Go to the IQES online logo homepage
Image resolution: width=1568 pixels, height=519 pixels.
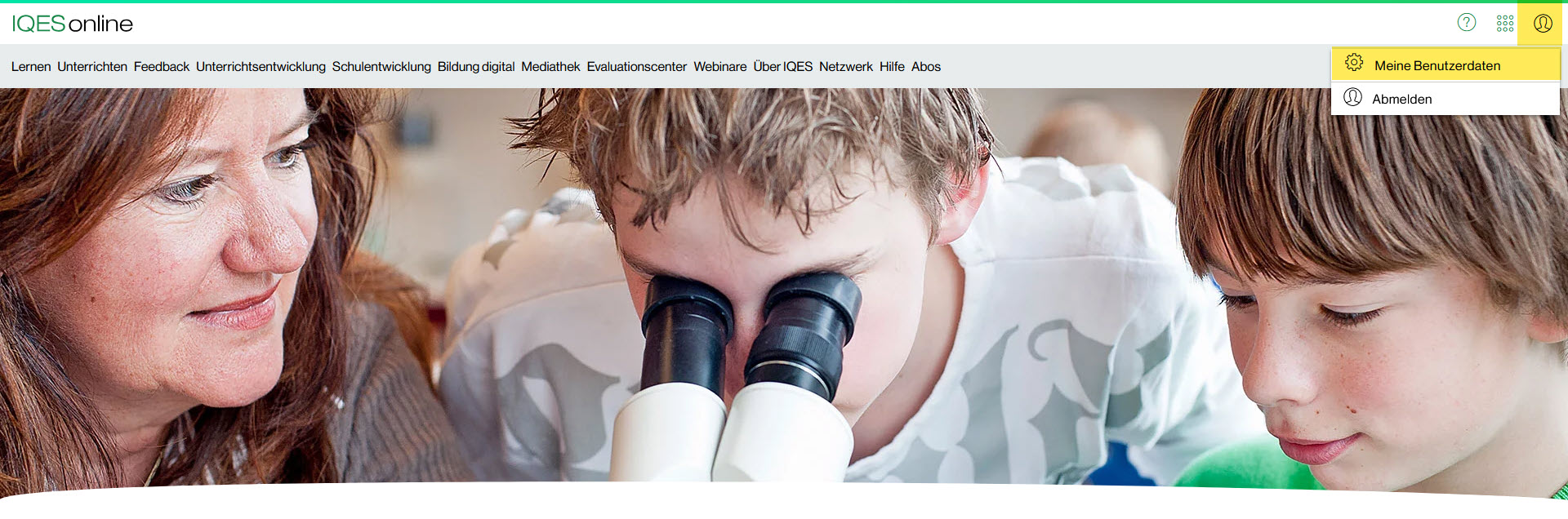click(72, 24)
